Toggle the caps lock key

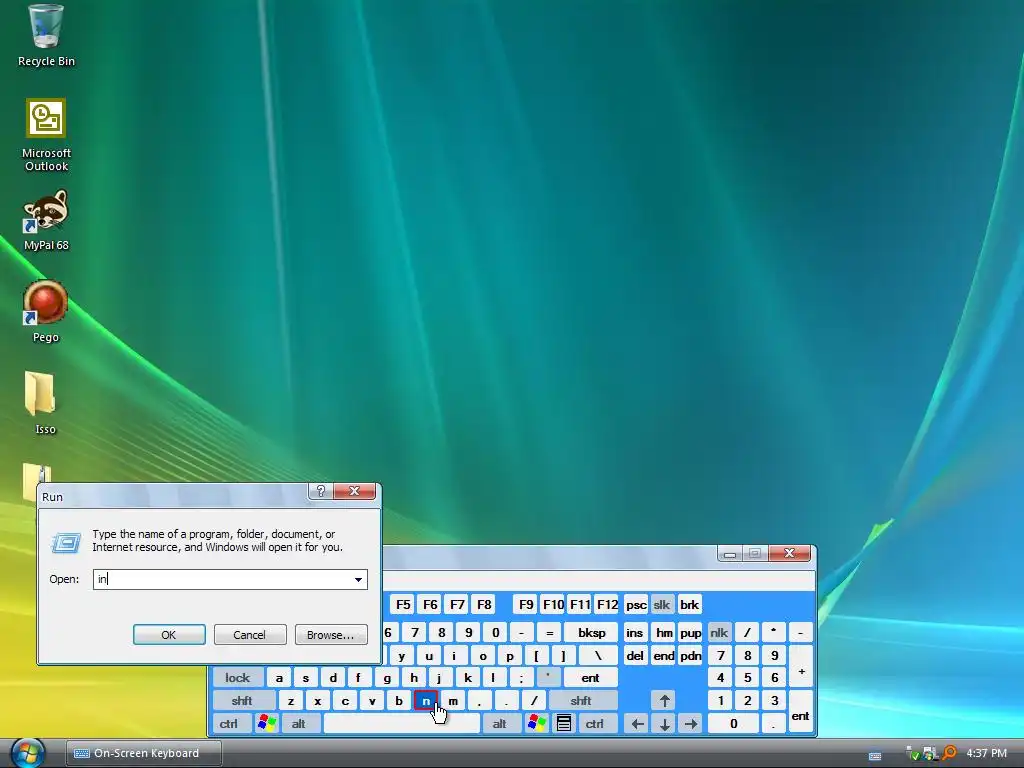(237, 678)
